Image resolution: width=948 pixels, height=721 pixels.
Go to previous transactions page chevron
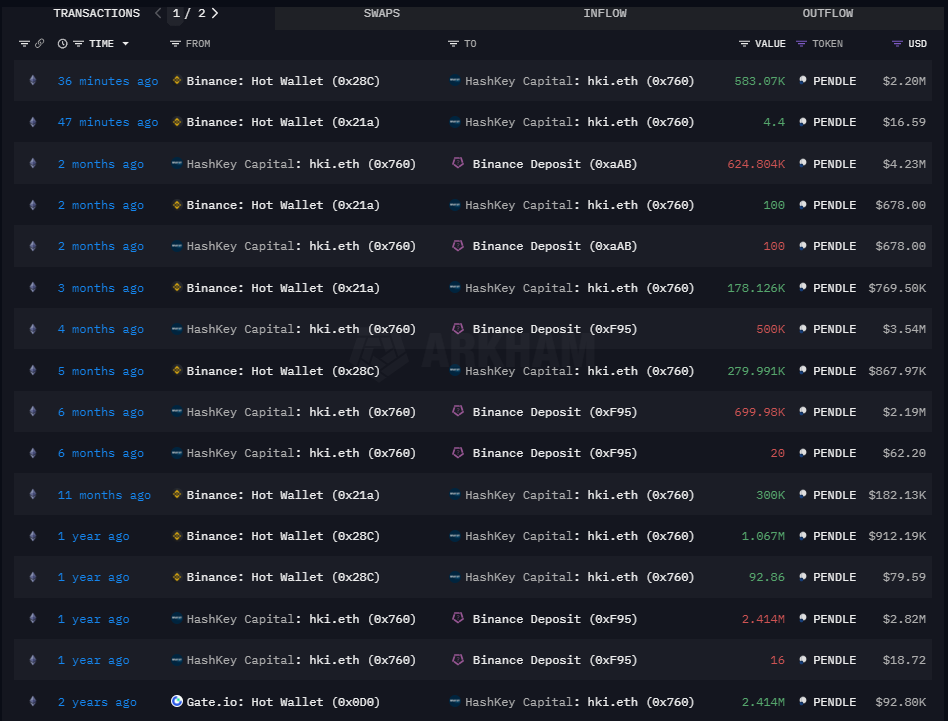coord(158,13)
